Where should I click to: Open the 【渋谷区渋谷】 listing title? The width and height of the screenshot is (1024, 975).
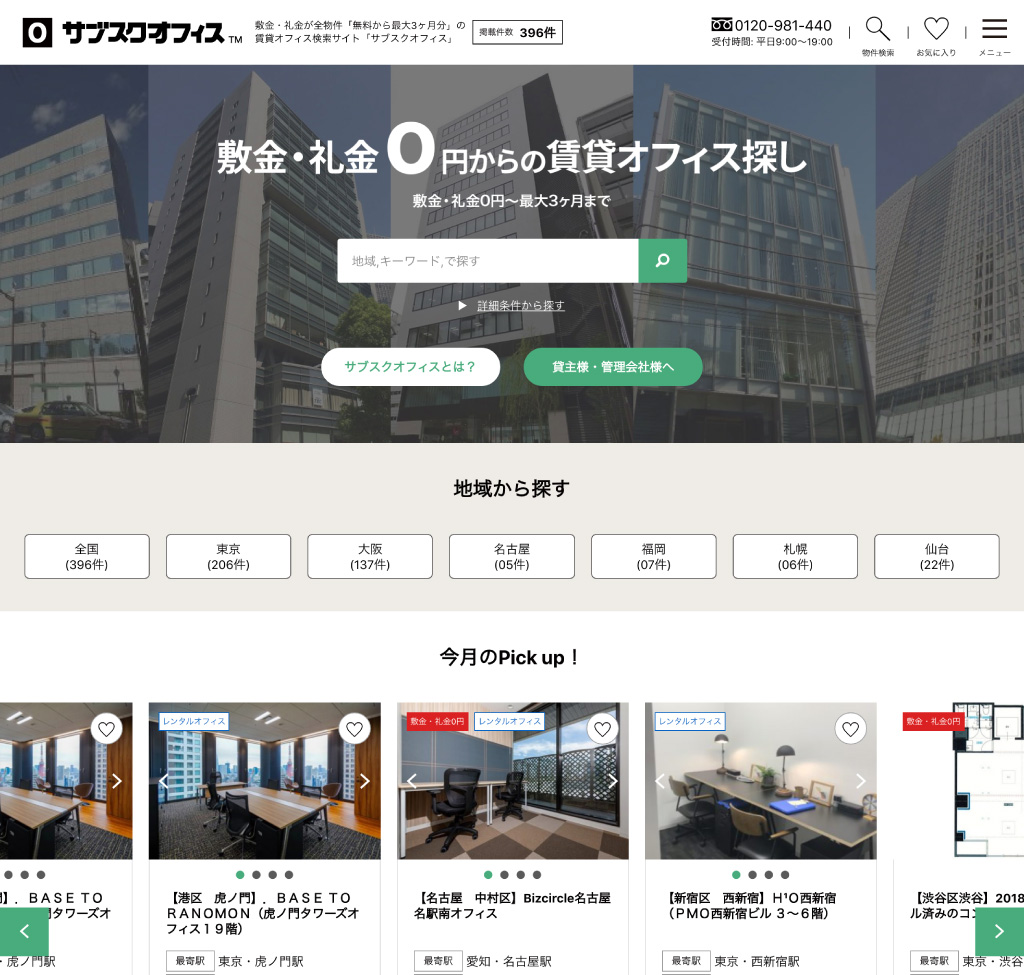(967, 906)
